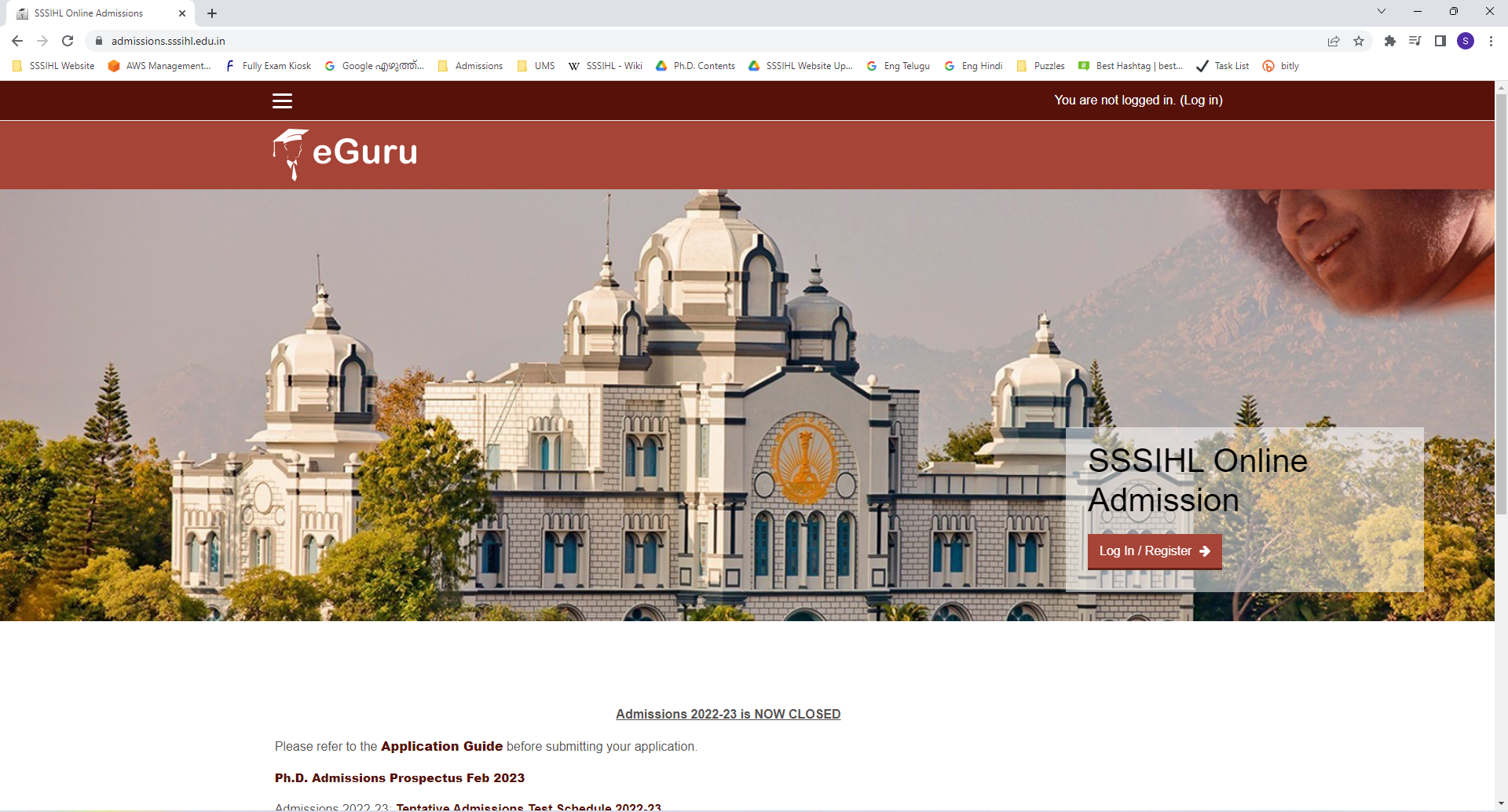
Task: View site info via padlock icon
Action: 99,41
